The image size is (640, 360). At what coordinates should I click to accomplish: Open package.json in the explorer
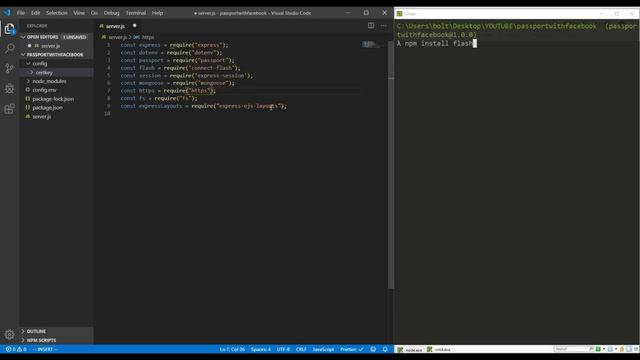pos(47,108)
